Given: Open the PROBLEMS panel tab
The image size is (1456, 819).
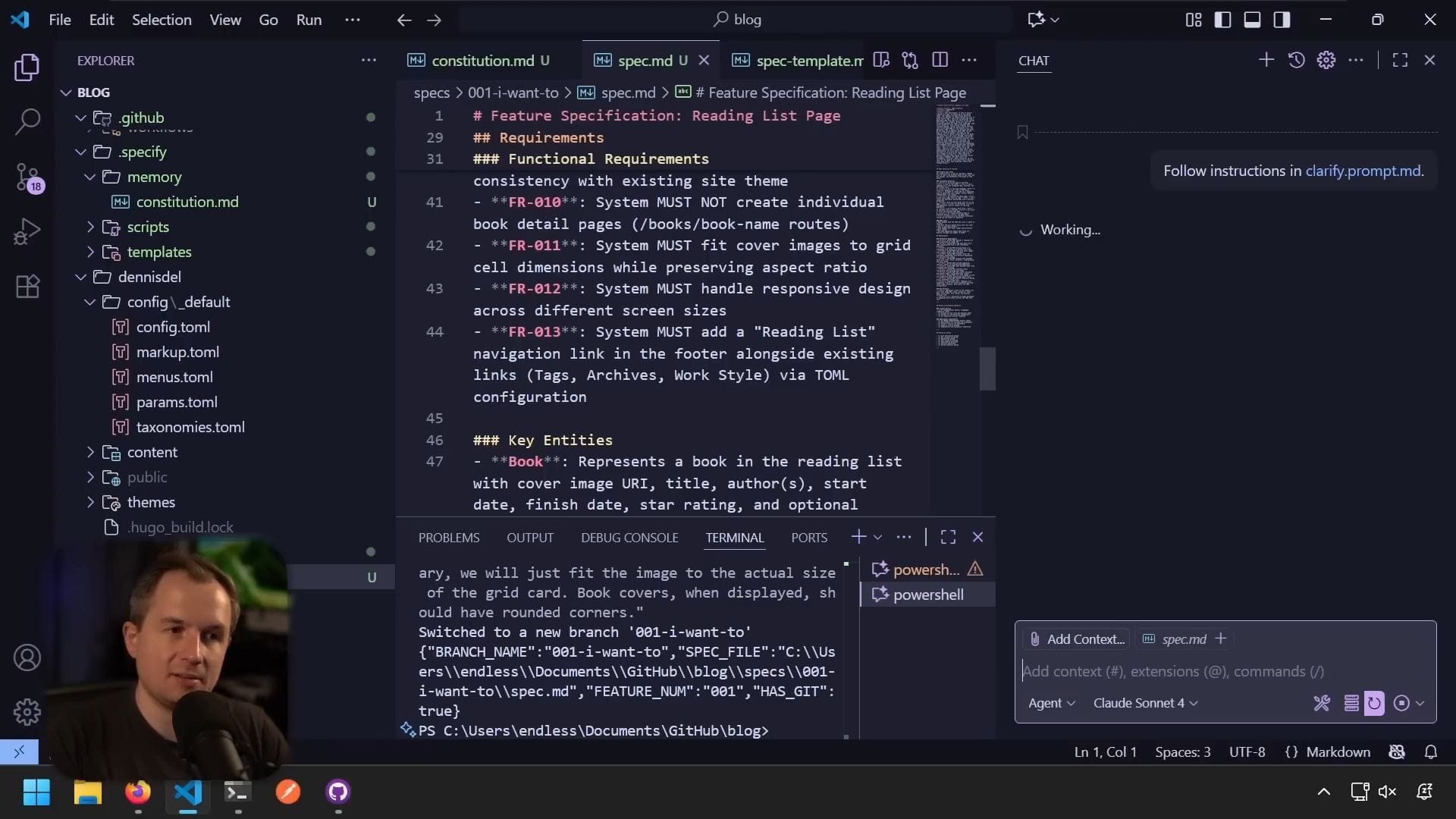Looking at the screenshot, I should coord(449,538).
